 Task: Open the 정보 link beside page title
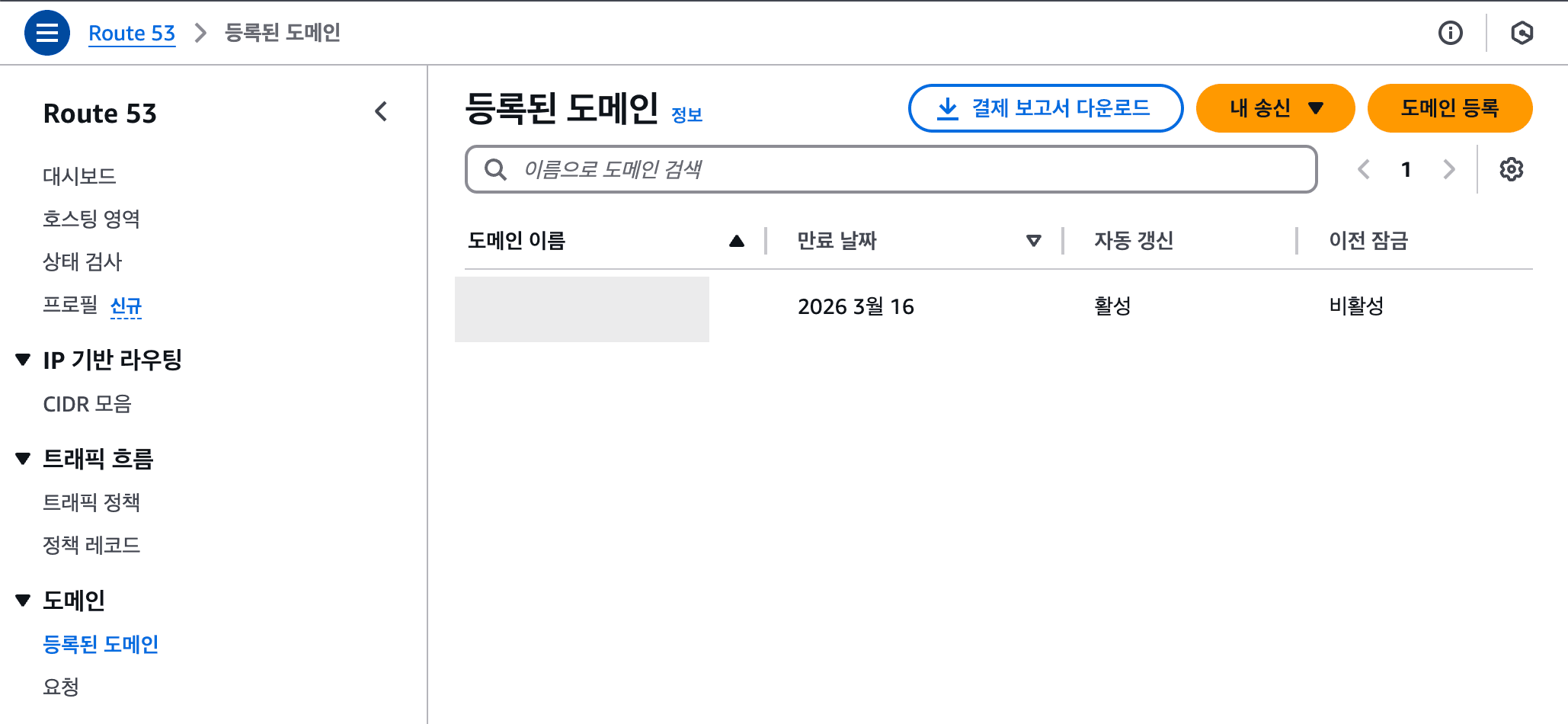(x=686, y=115)
